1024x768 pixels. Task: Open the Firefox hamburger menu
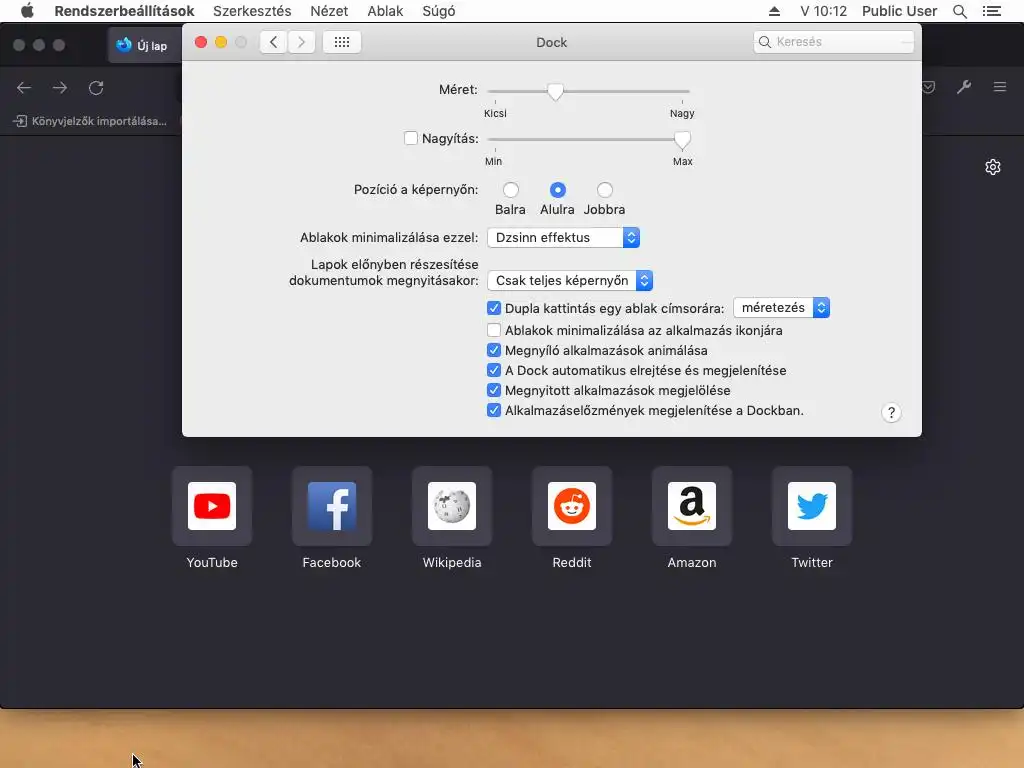coord(1000,87)
